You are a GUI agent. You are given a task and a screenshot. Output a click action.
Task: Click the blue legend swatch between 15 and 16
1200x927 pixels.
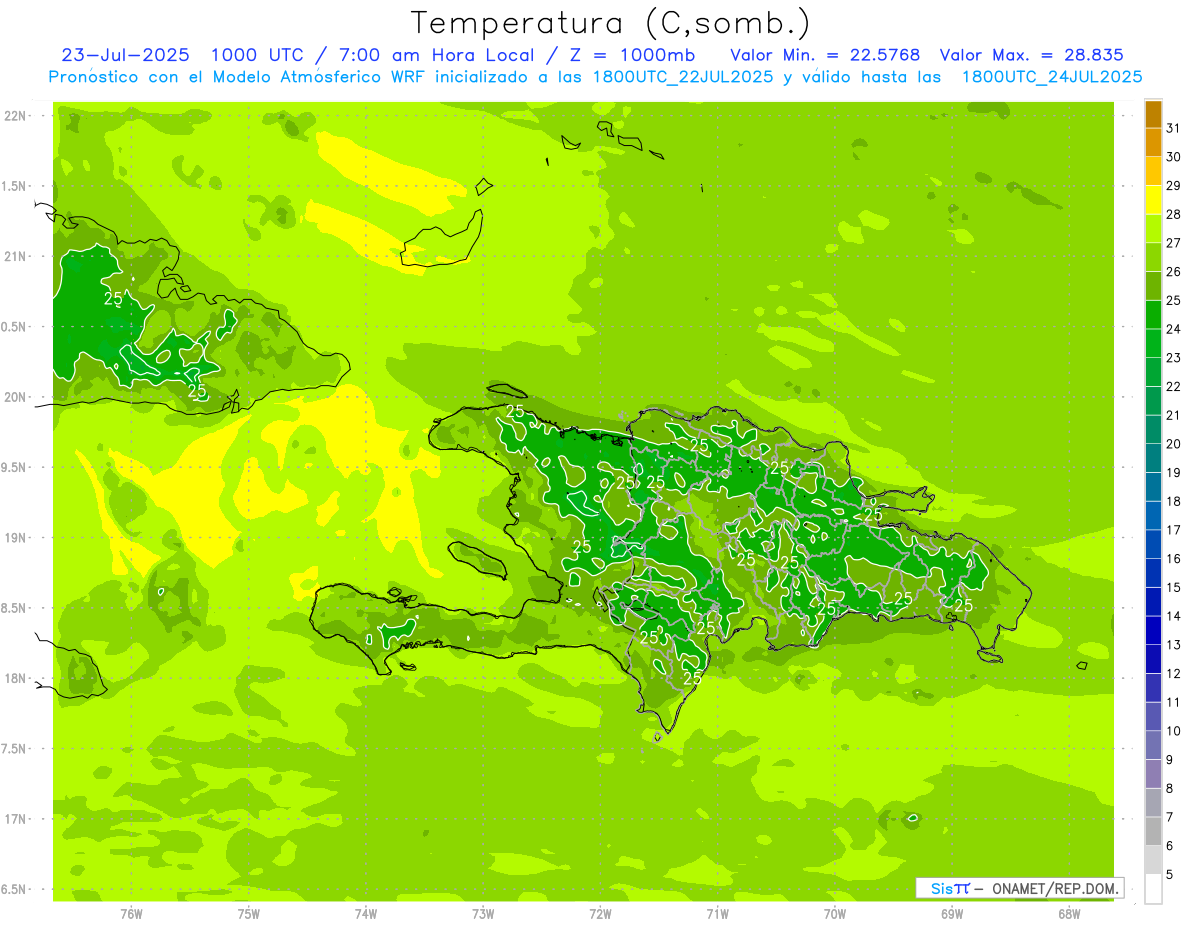point(1153,573)
